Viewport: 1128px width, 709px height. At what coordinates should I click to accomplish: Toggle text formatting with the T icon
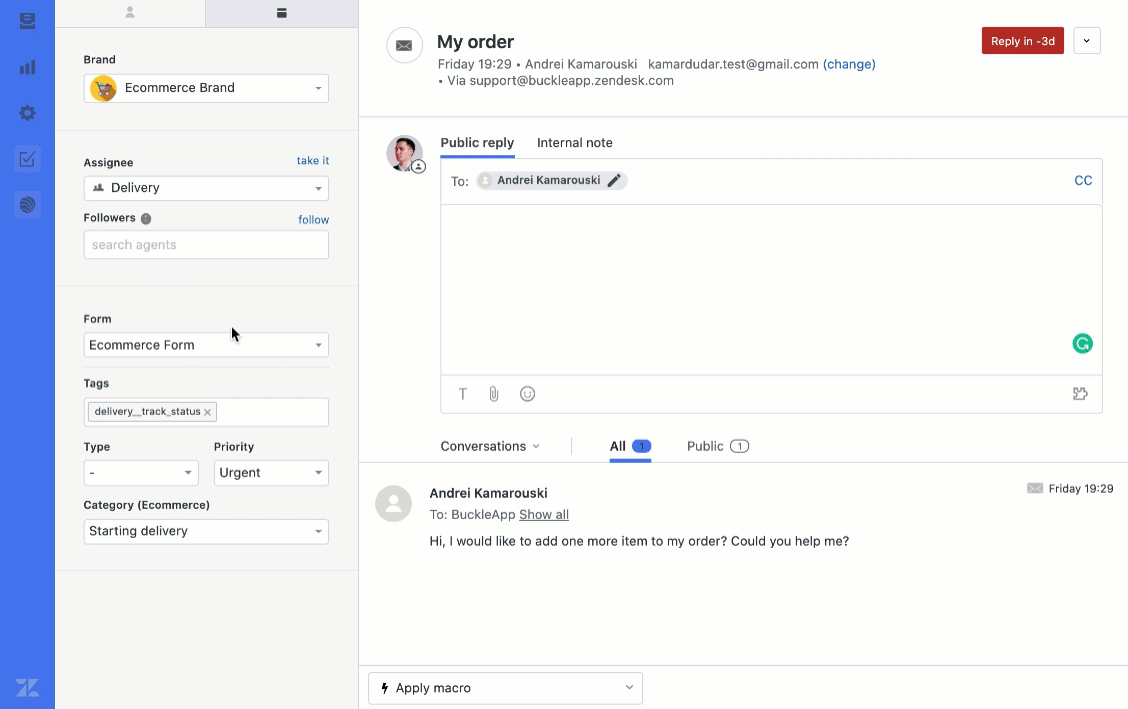click(462, 393)
